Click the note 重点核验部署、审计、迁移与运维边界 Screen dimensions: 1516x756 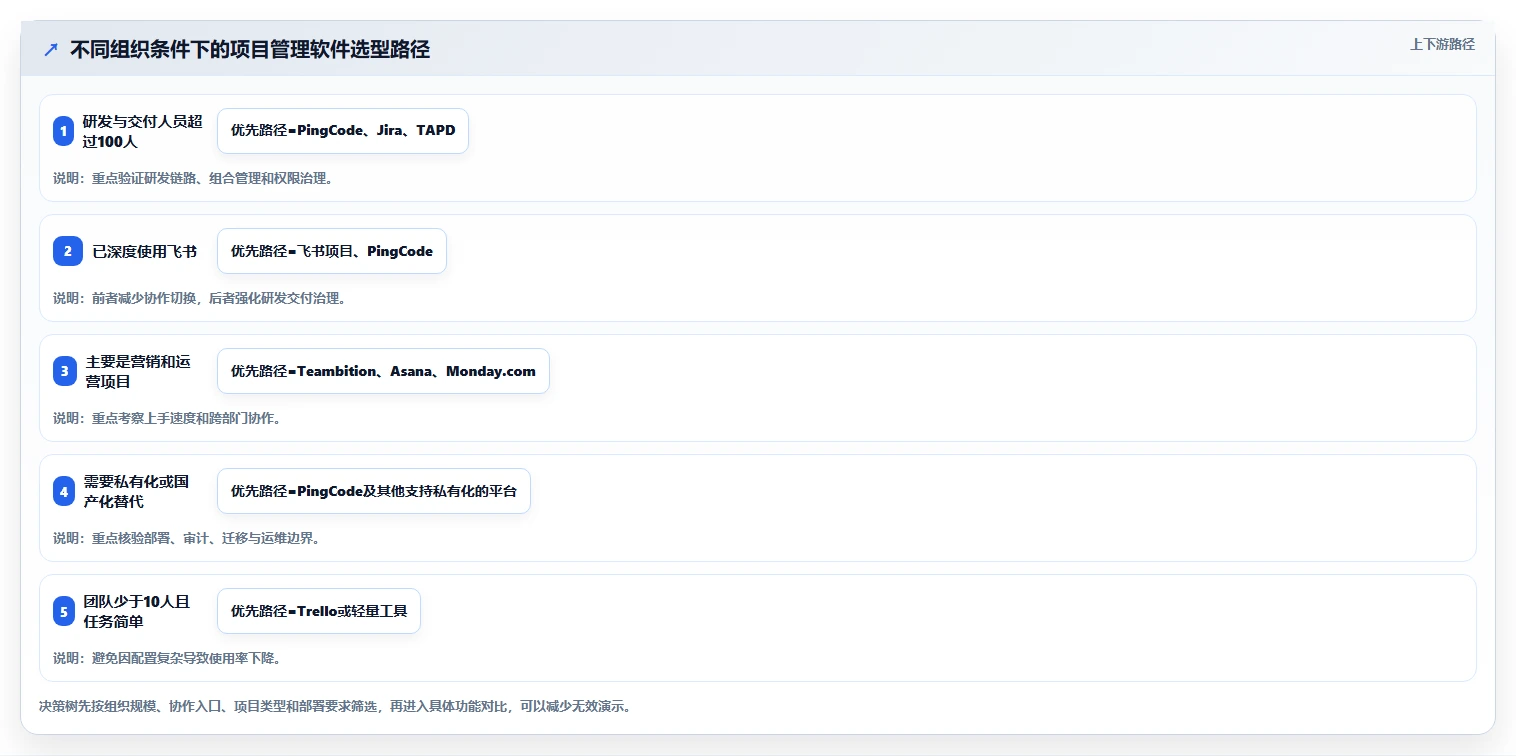point(186,538)
